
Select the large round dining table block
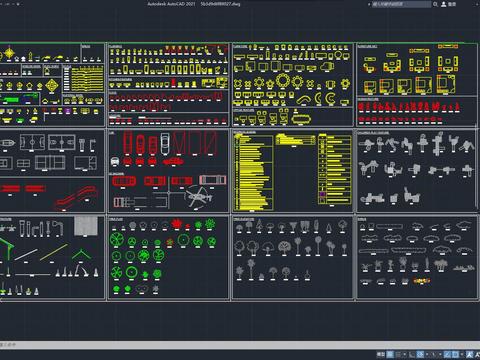click(x=282, y=80)
